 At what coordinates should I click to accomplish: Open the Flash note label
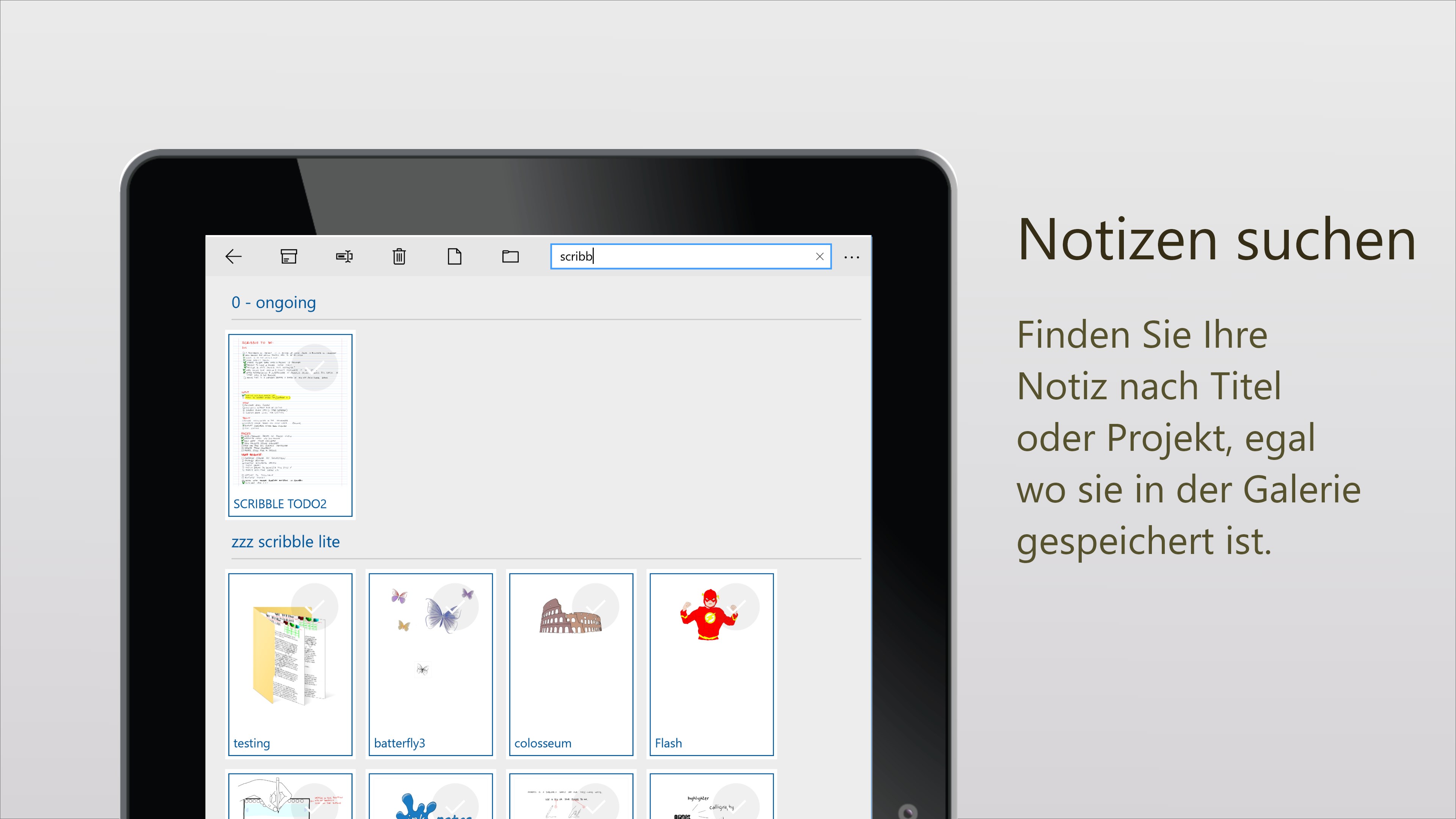tap(668, 743)
